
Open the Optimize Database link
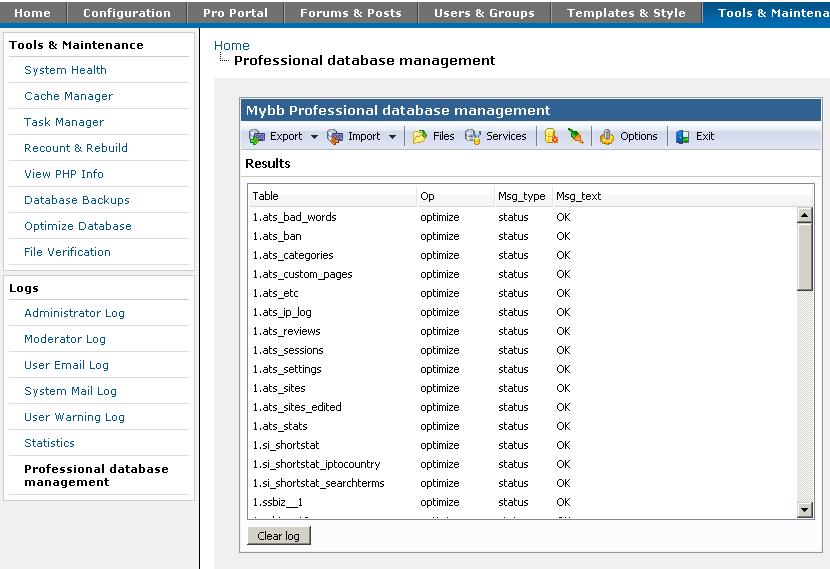[x=78, y=226]
